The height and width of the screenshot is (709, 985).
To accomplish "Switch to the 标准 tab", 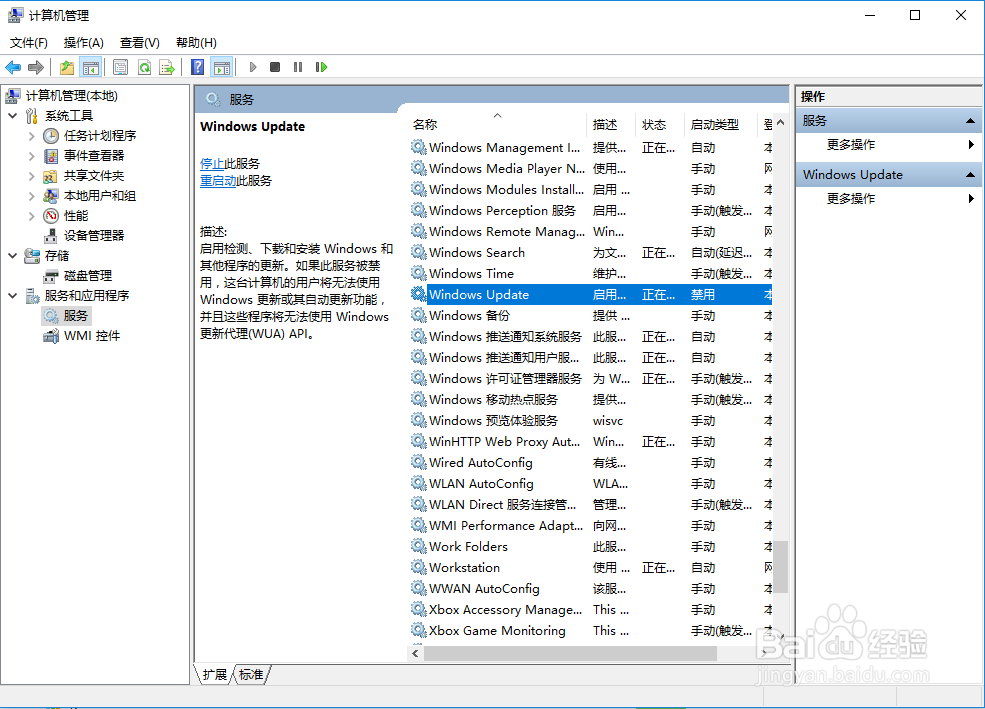I will coord(250,675).
